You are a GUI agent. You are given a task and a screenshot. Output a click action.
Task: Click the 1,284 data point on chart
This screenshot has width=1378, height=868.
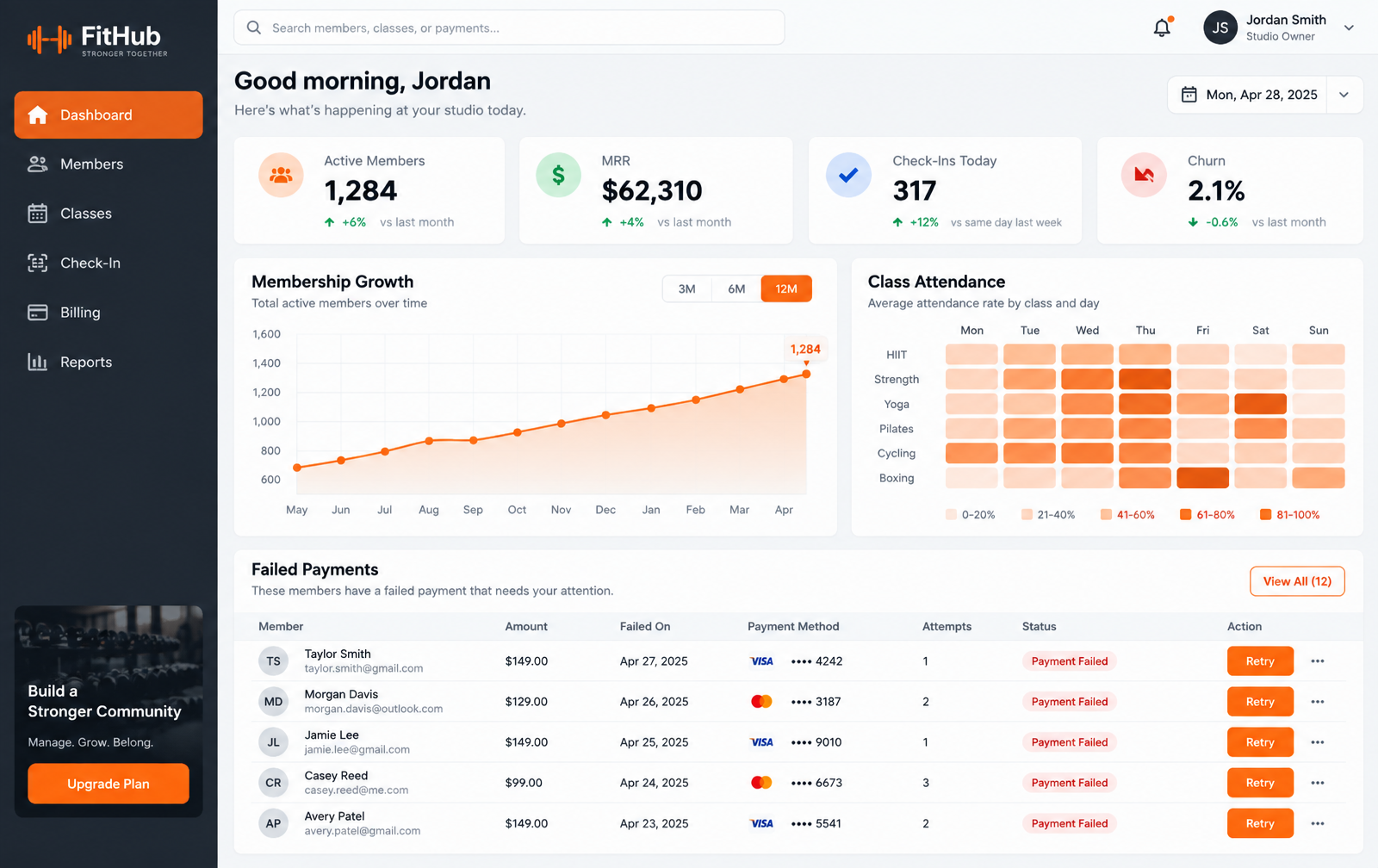tap(806, 374)
